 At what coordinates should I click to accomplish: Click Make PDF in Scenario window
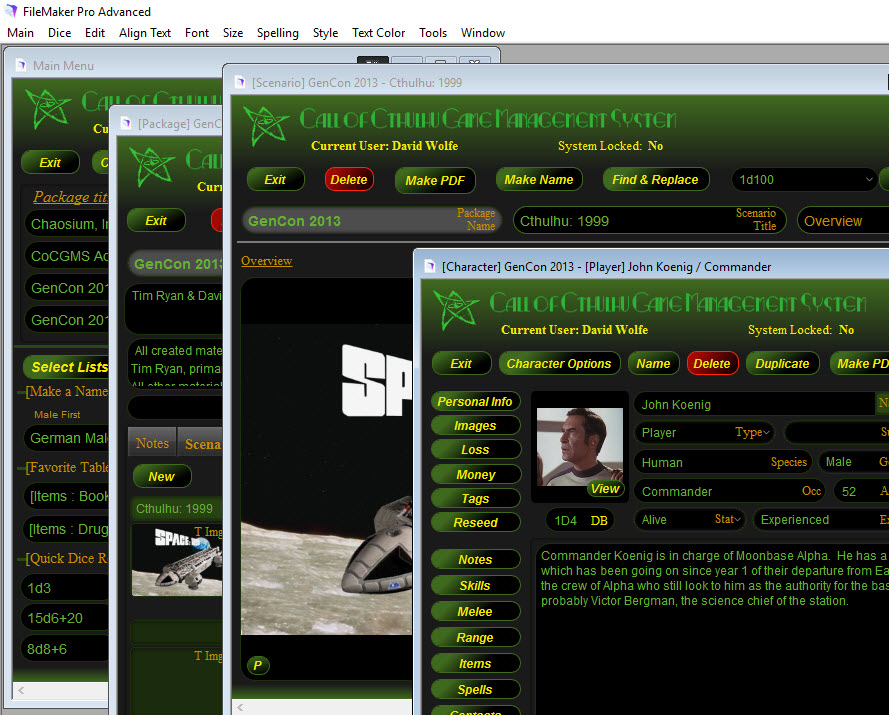point(435,180)
